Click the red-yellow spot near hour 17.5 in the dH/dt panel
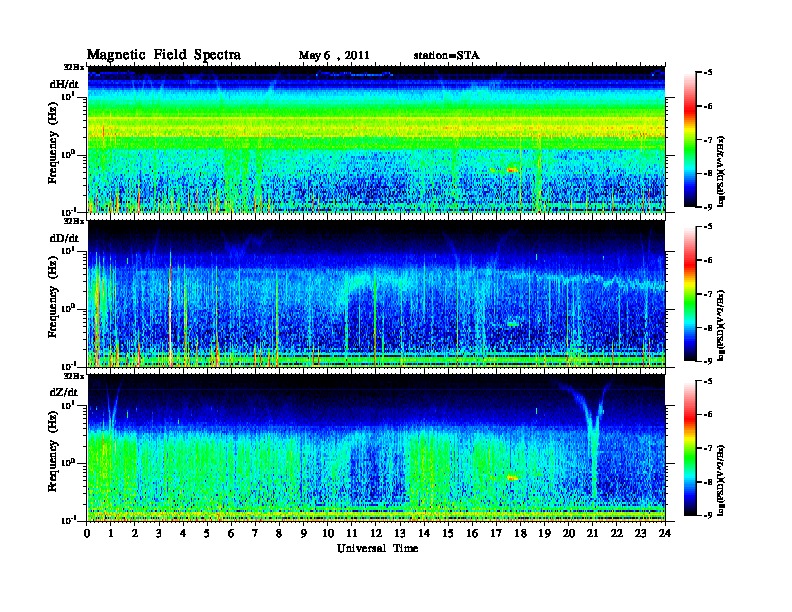 pos(511,170)
